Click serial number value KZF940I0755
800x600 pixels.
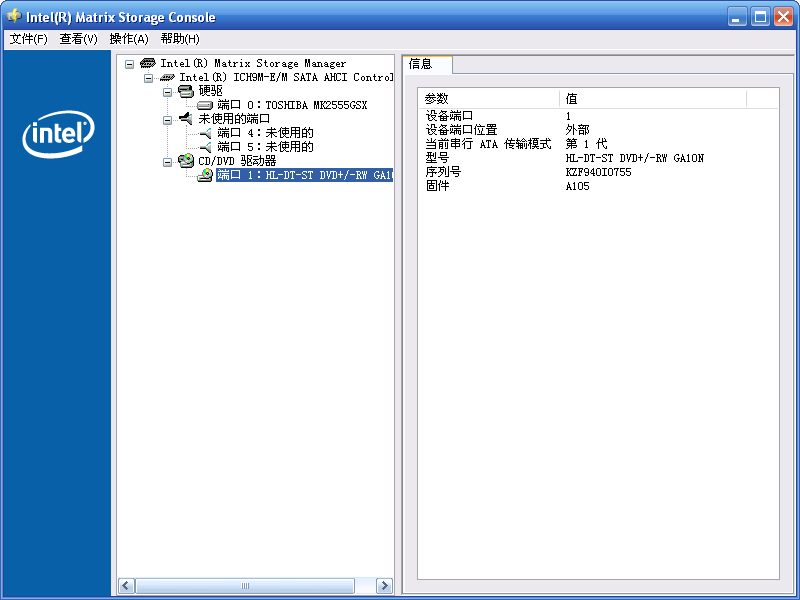[x=598, y=172]
